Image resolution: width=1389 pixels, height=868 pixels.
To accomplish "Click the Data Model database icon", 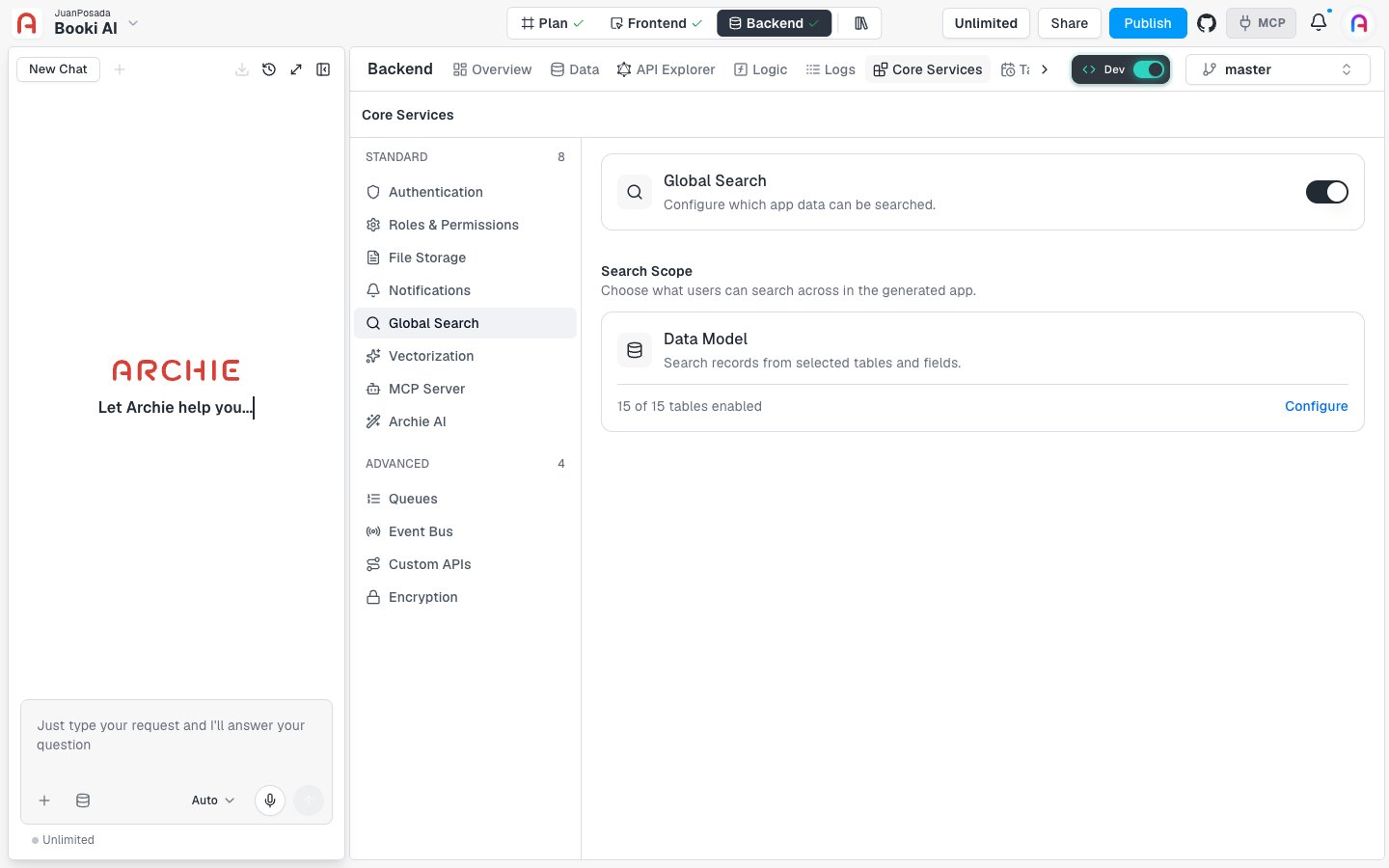I will 635,350.
